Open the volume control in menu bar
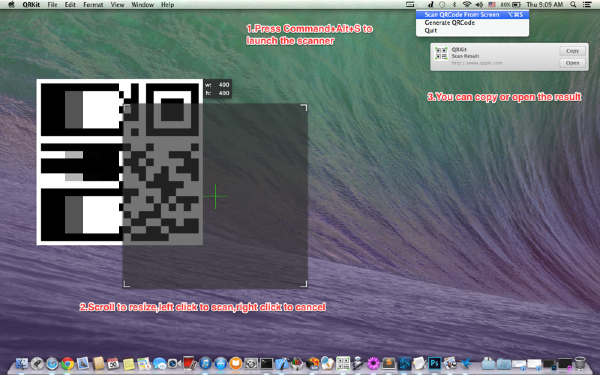This screenshot has width=600, height=375. click(479, 5)
